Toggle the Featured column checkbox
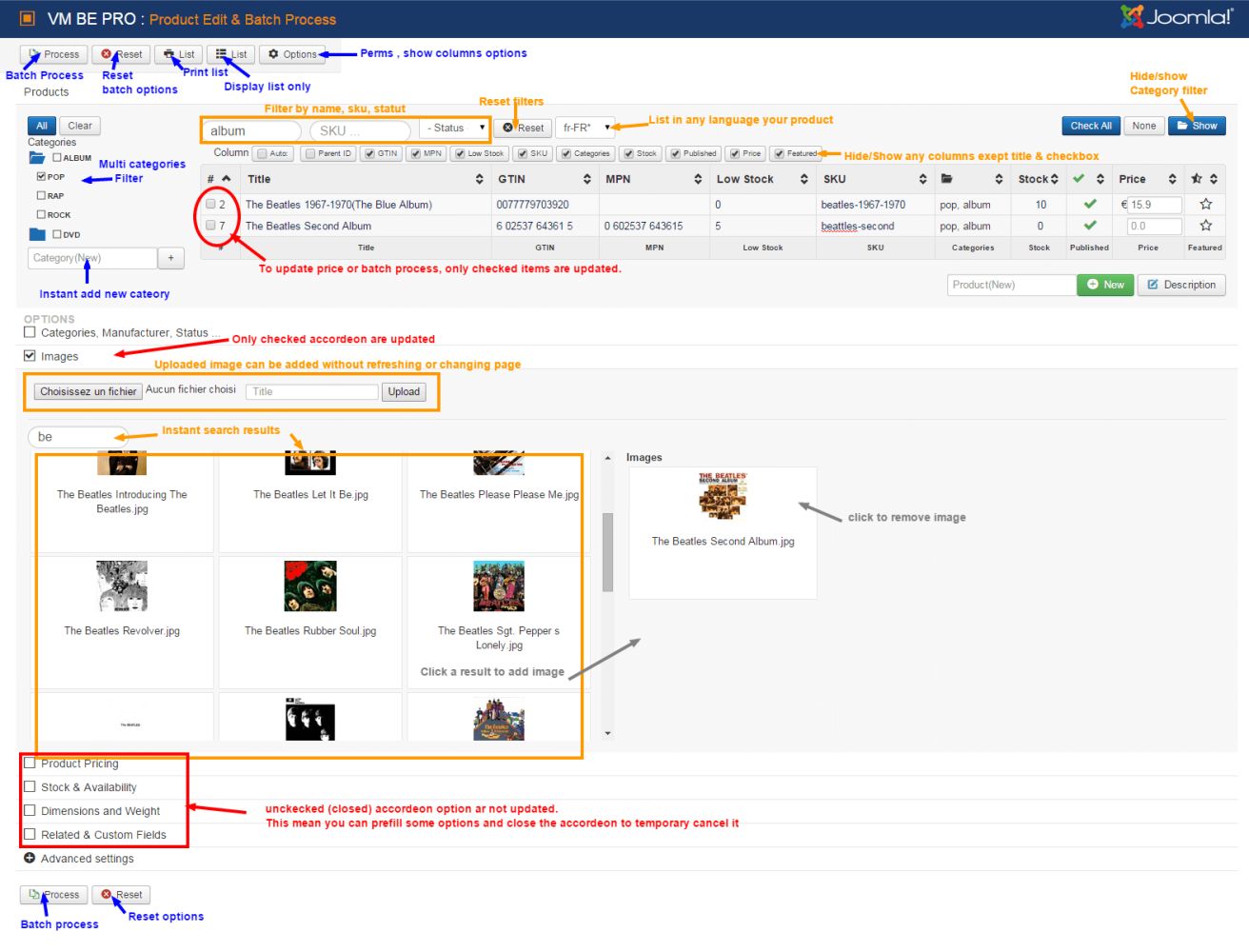This screenshot has width=1249, height=952. tap(779, 153)
